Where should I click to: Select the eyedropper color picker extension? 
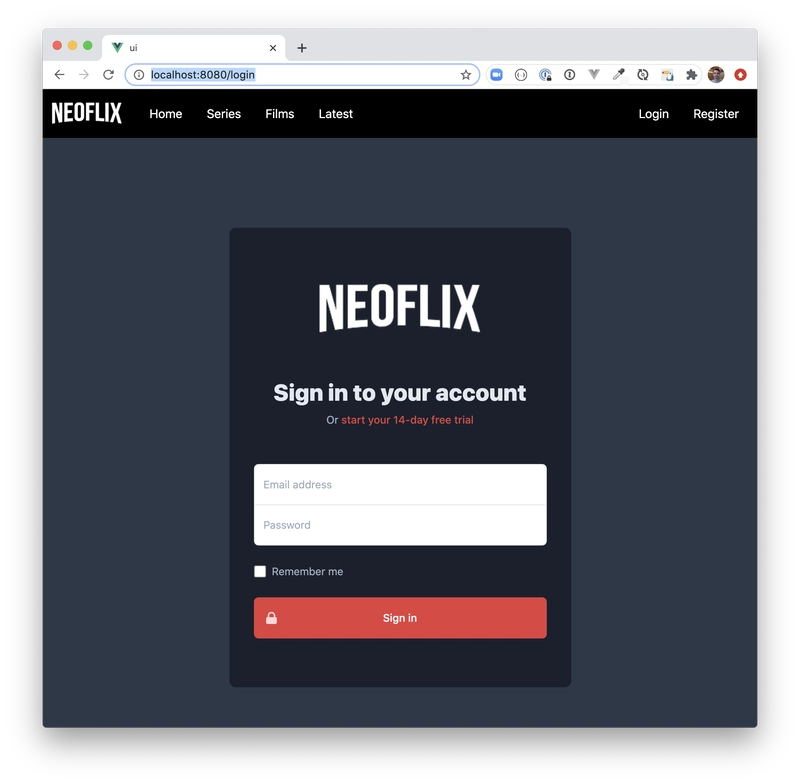tap(618, 75)
